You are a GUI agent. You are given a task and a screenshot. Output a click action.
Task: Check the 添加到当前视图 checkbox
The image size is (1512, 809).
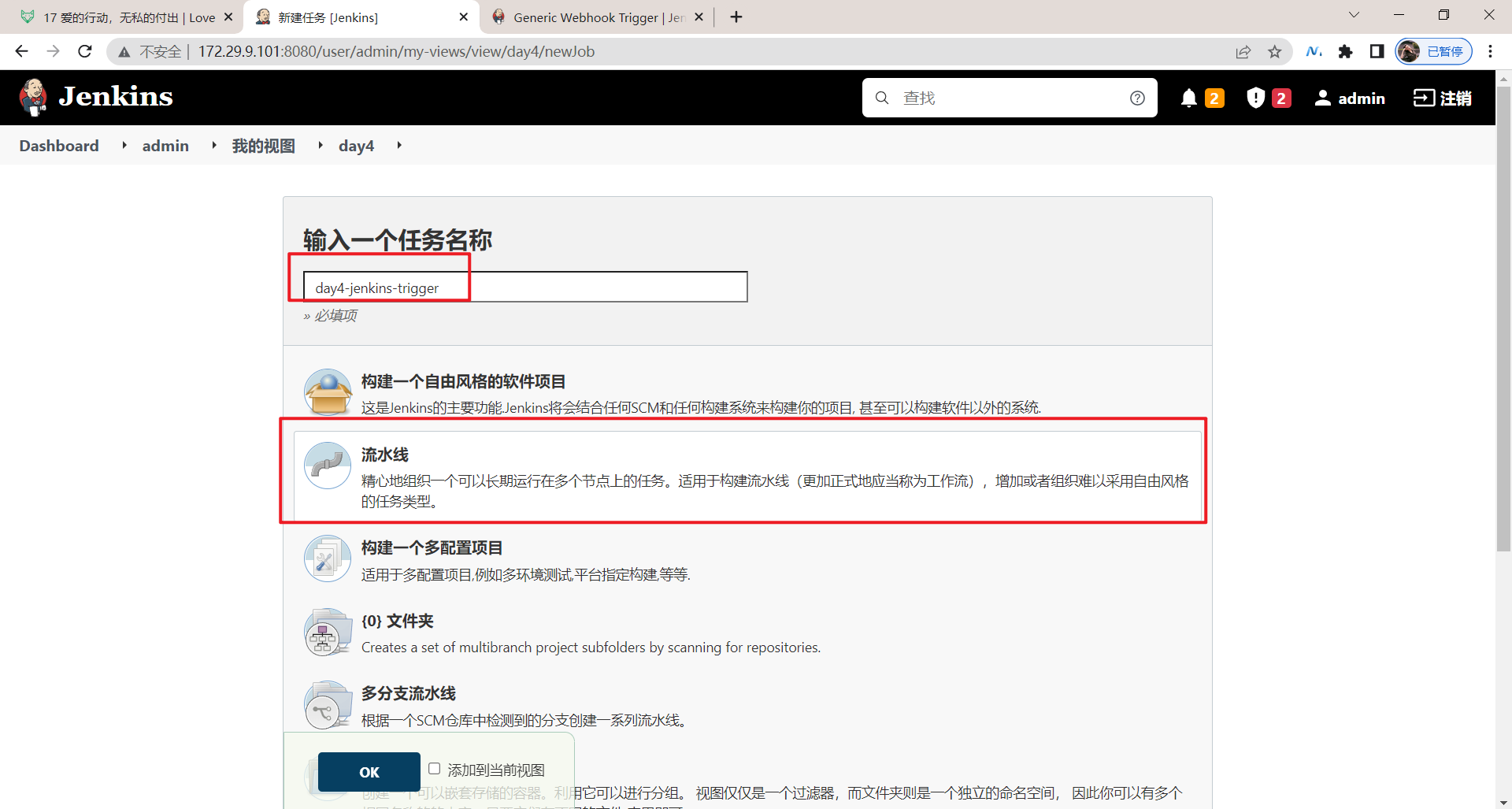(x=434, y=768)
